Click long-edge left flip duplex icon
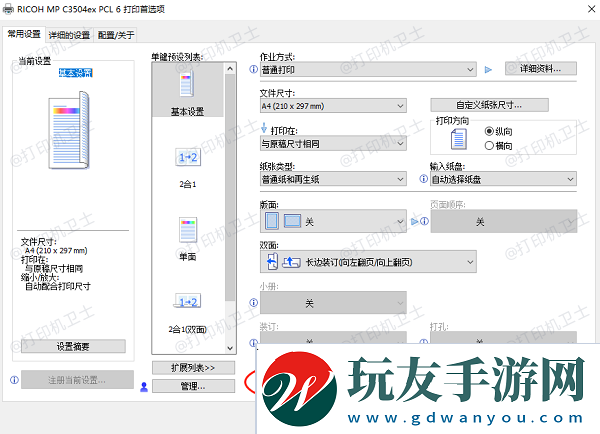 tap(272, 262)
